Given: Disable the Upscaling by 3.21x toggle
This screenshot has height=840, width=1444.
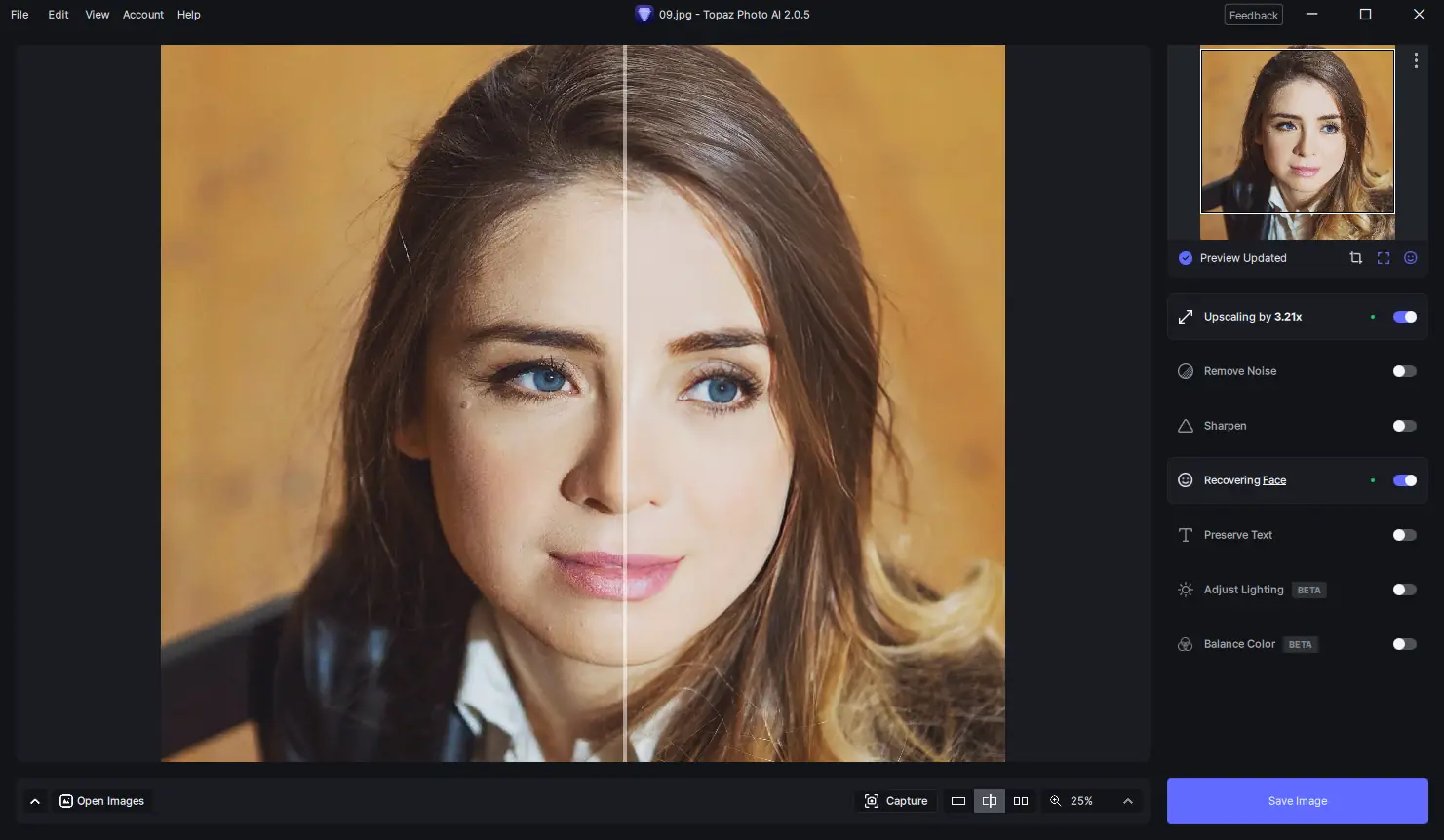Looking at the screenshot, I should [1403, 317].
